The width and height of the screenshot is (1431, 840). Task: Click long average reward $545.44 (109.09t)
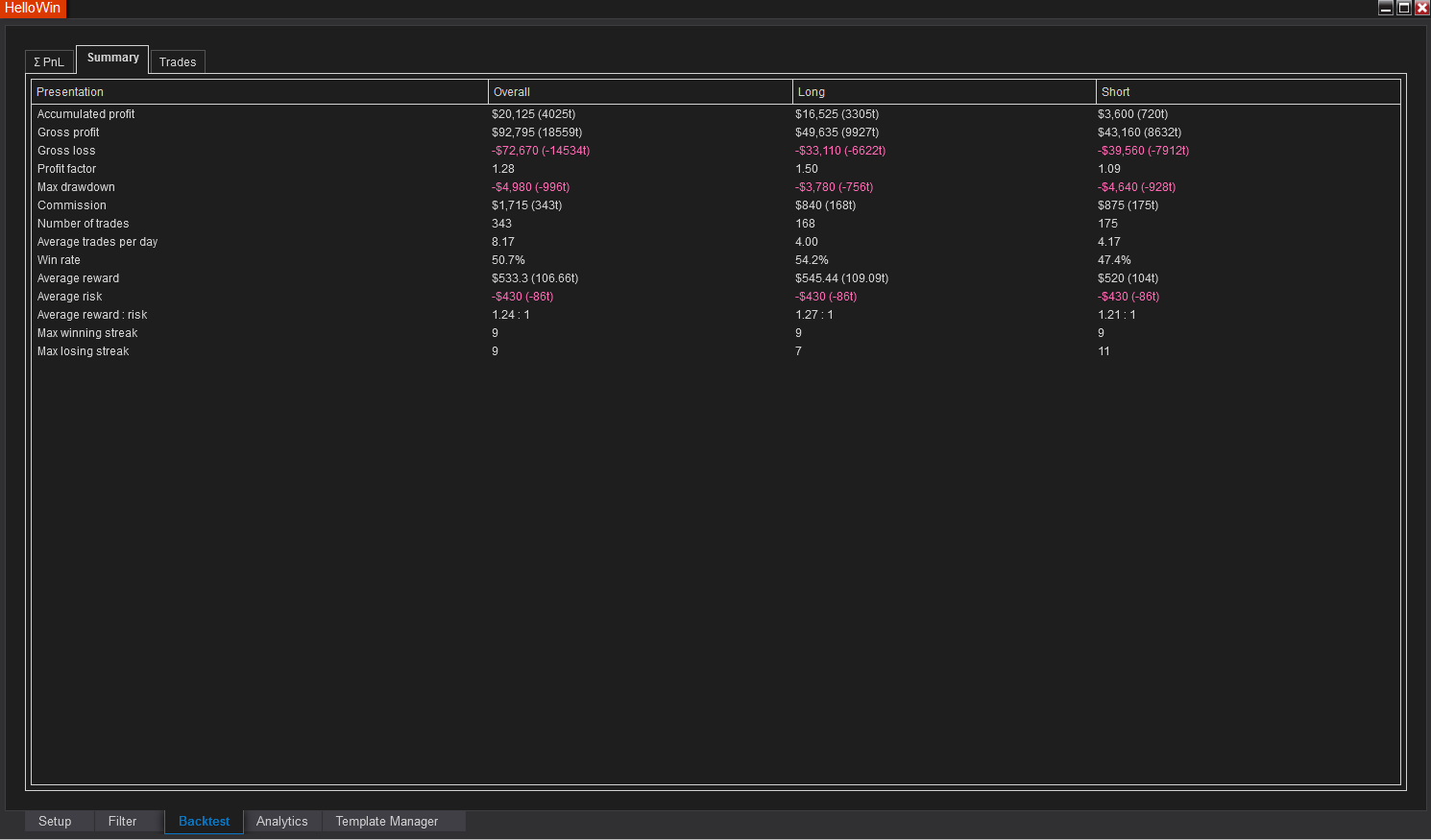click(x=842, y=278)
